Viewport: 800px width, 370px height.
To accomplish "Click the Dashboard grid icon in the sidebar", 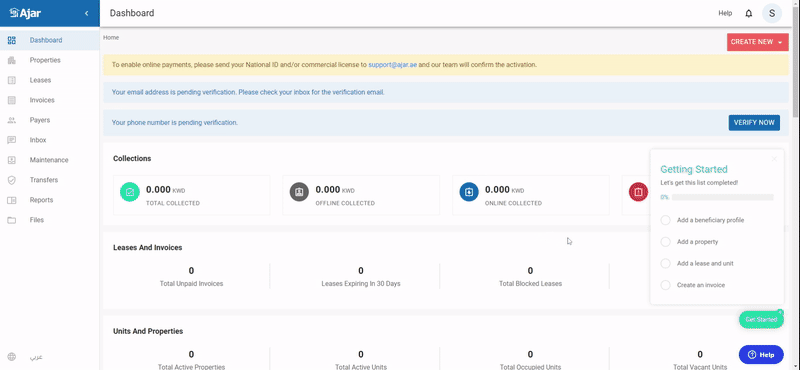I will (12, 40).
